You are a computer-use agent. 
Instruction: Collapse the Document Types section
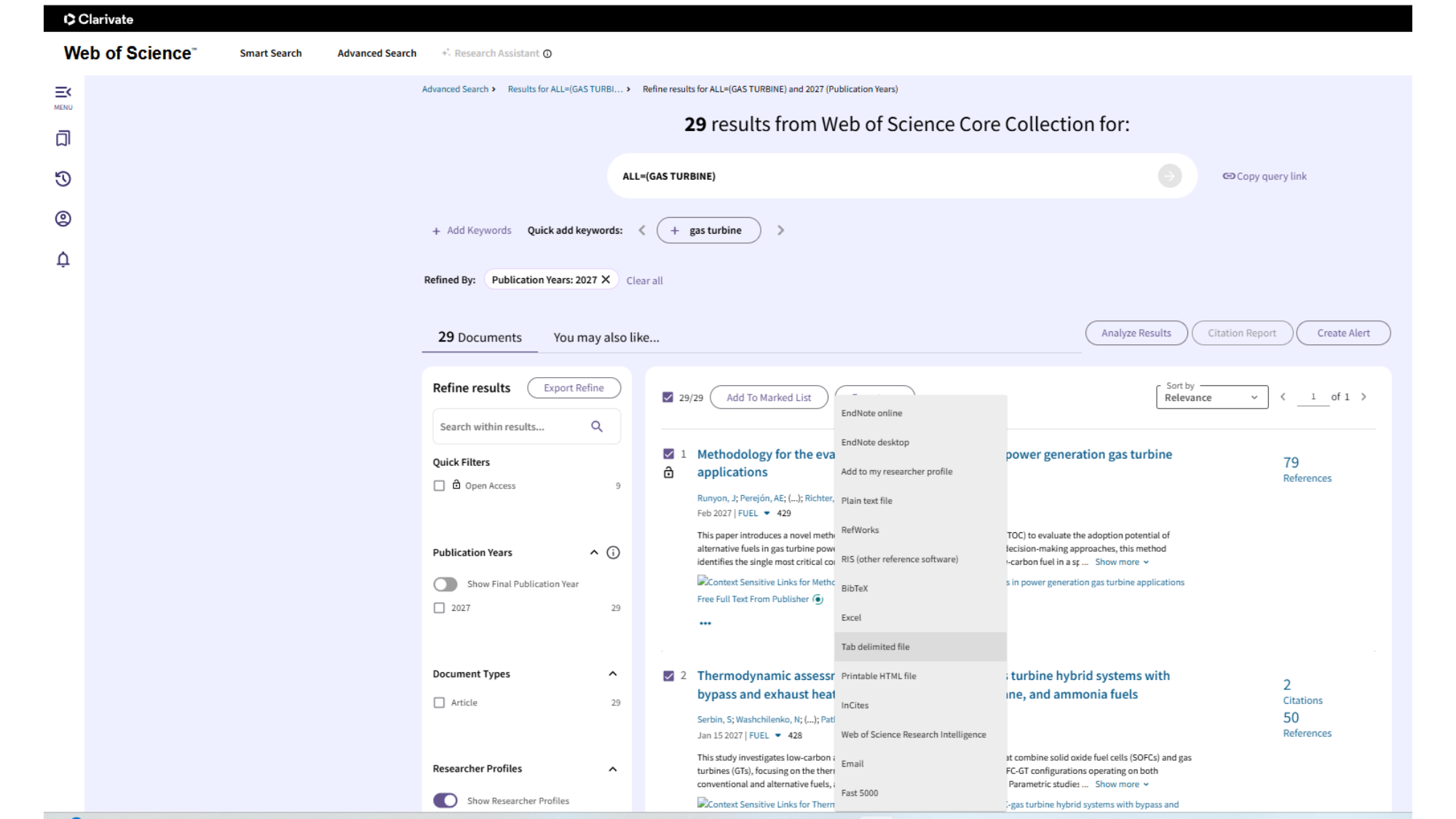[613, 674]
